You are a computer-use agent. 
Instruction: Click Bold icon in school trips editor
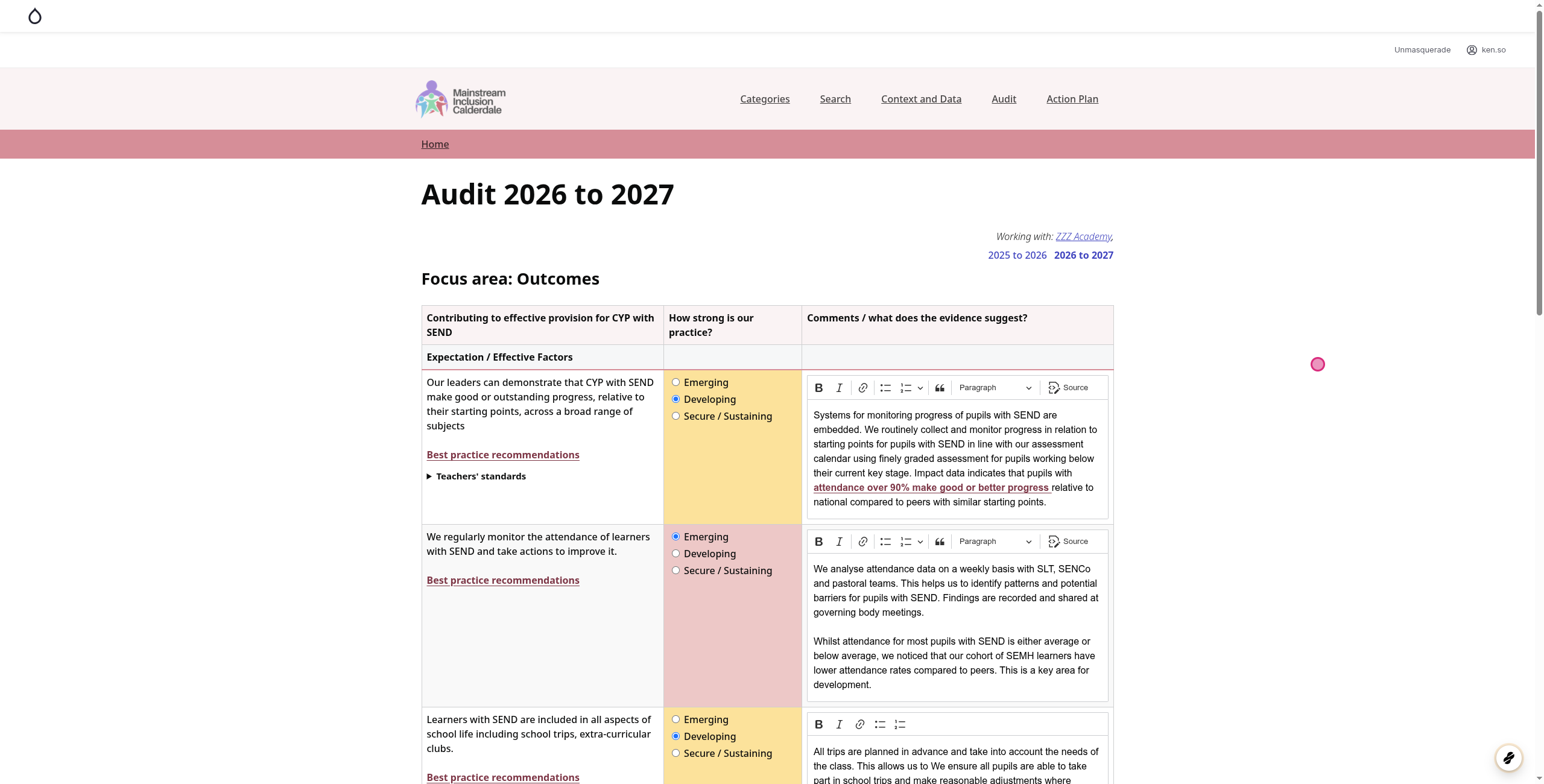pos(818,724)
